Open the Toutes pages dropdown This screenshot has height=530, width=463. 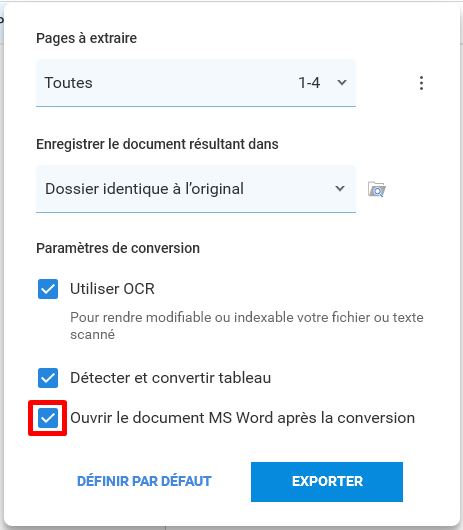(x=196, y=83)
